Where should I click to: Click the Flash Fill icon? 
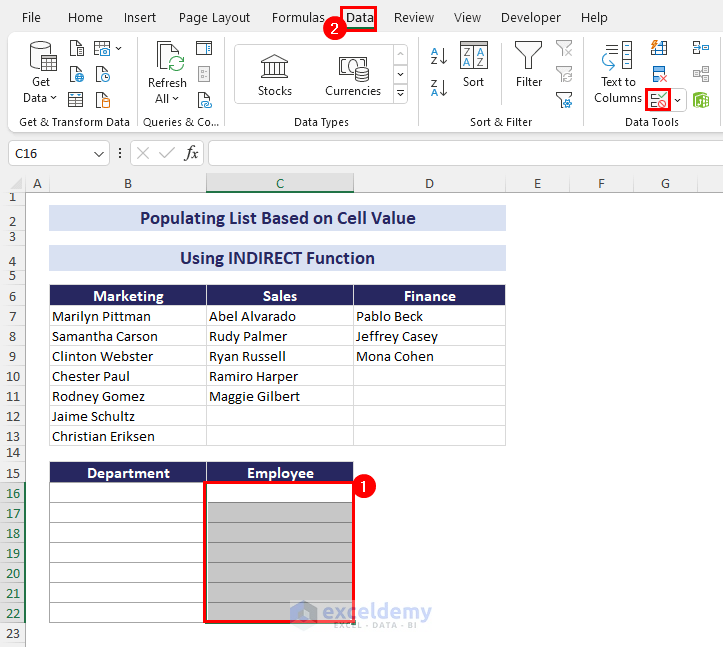(658, 48)
